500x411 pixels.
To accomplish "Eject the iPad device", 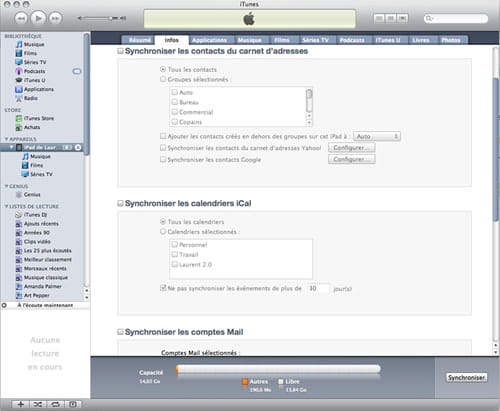I will (x=78, y=147).
